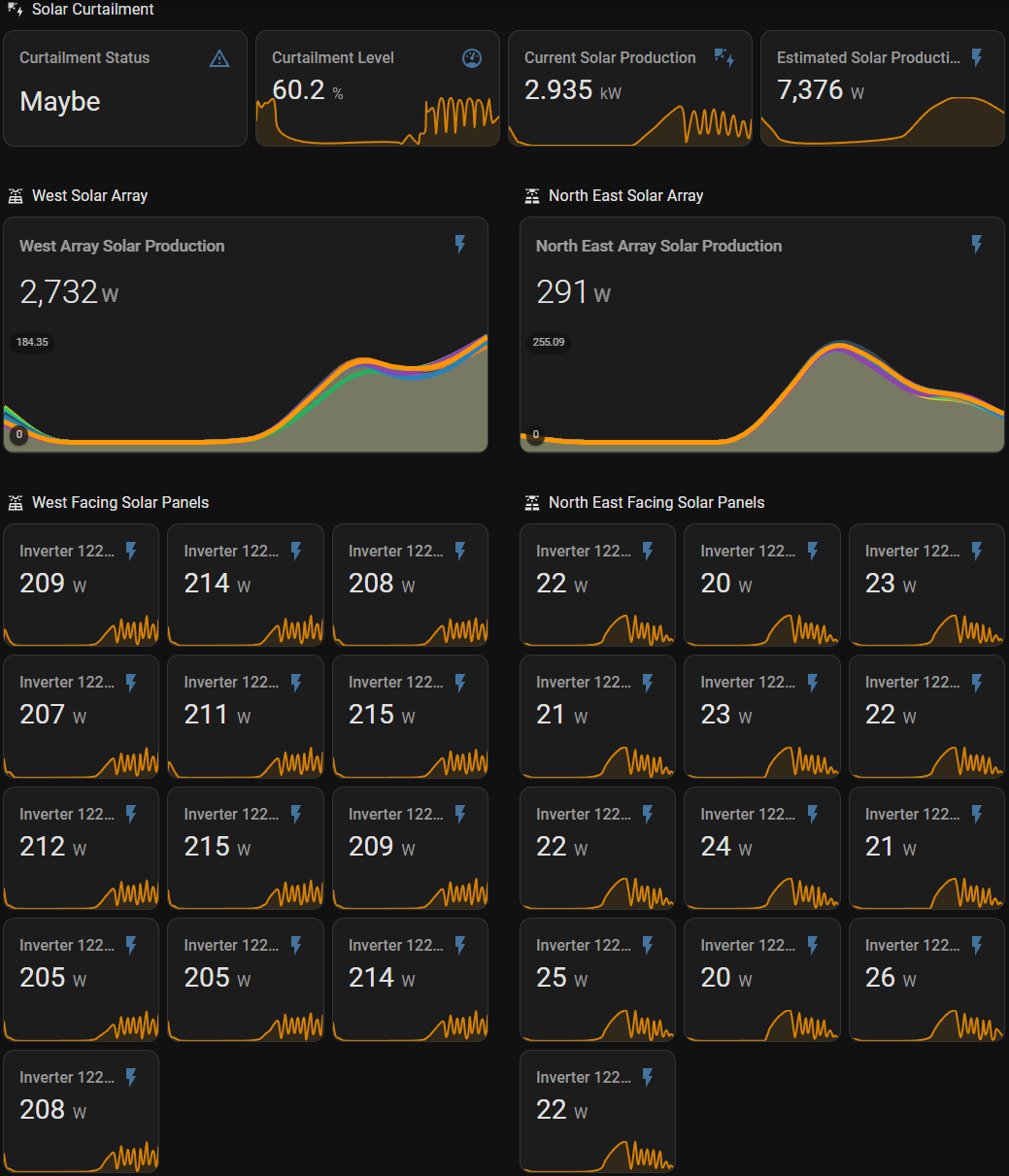Click lightning icon on the 24 W inverter card
Screen dimensions: 1009x1176
(x=813, y=814)
